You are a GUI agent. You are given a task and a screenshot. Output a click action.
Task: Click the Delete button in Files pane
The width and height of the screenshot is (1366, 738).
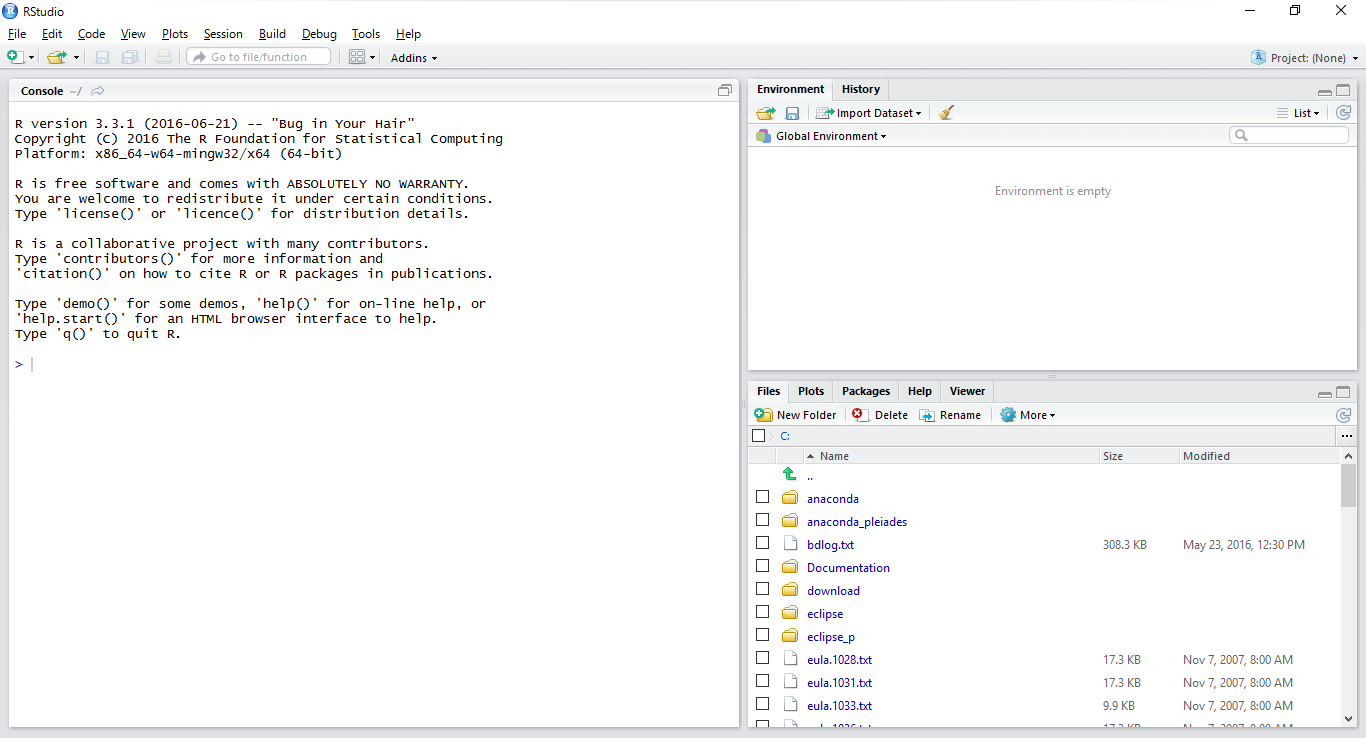pos(880,415)
